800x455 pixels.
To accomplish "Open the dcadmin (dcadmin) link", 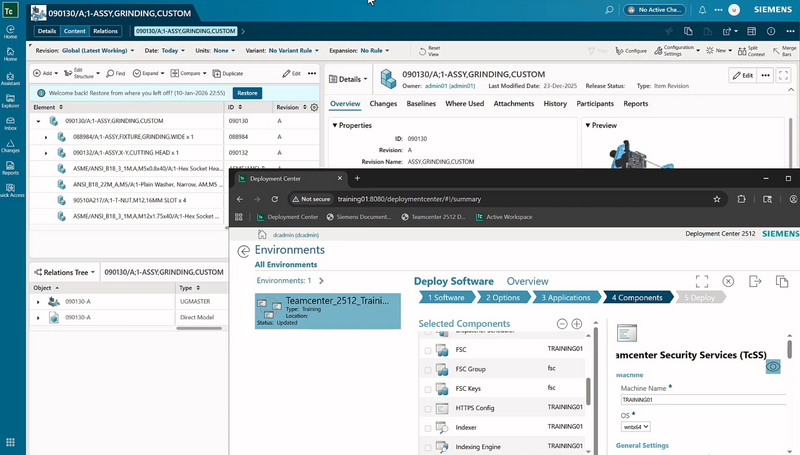I will point(296,235).
